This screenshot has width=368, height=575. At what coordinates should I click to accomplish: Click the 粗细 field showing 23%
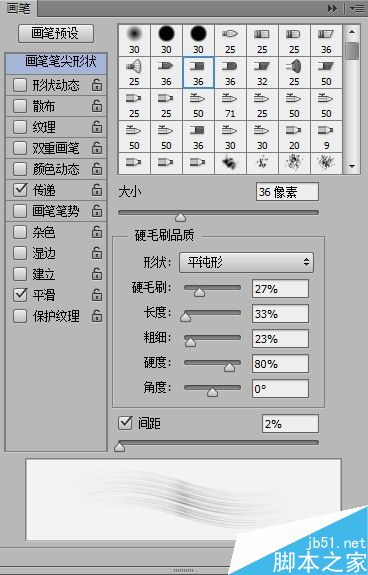(x=280, y=339)
